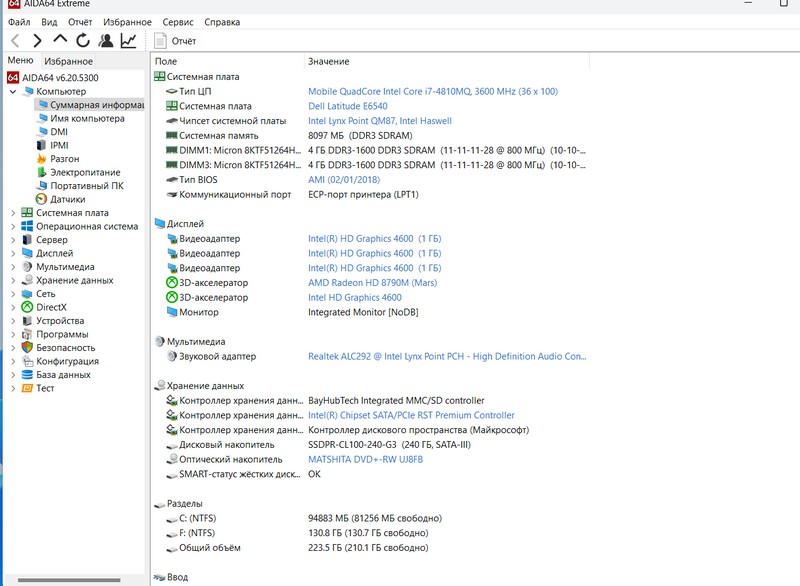Expand the Системная плата tree node
This screenshot has width=800, height=586.
point(13,213)
